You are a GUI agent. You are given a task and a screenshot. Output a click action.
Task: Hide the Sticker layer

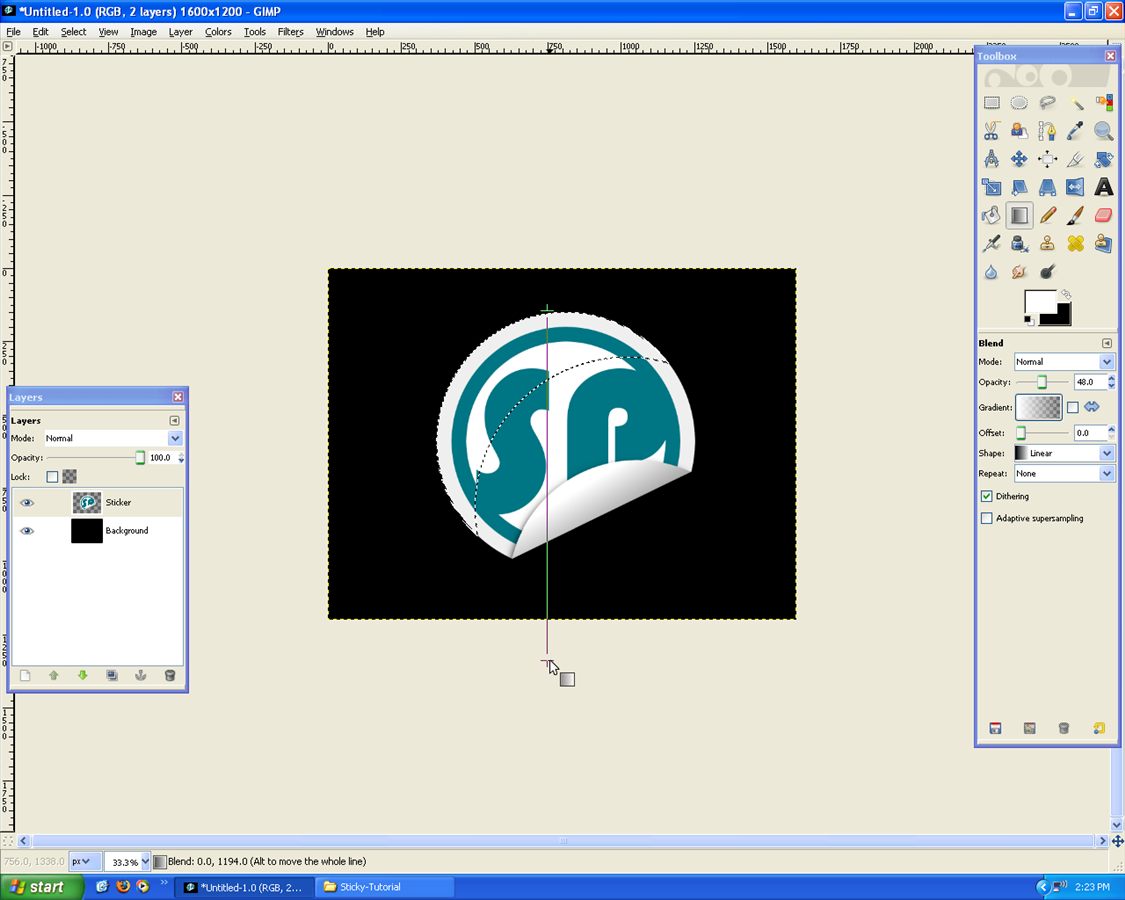click(x=27, y=502)
